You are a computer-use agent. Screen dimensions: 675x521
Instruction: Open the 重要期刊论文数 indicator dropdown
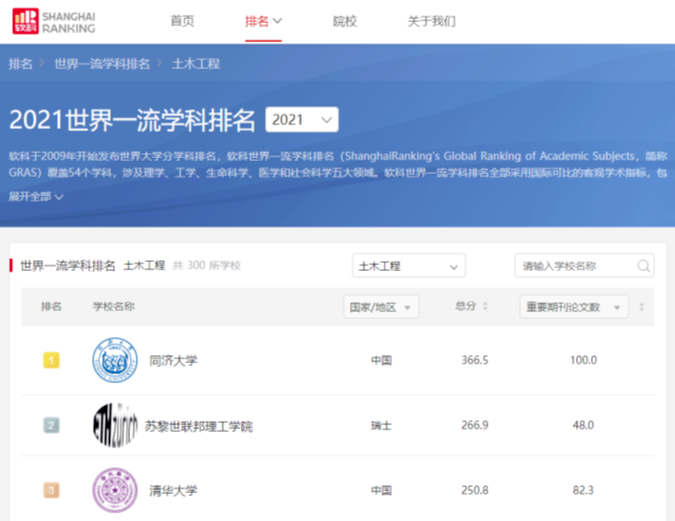tap(573, 307)
